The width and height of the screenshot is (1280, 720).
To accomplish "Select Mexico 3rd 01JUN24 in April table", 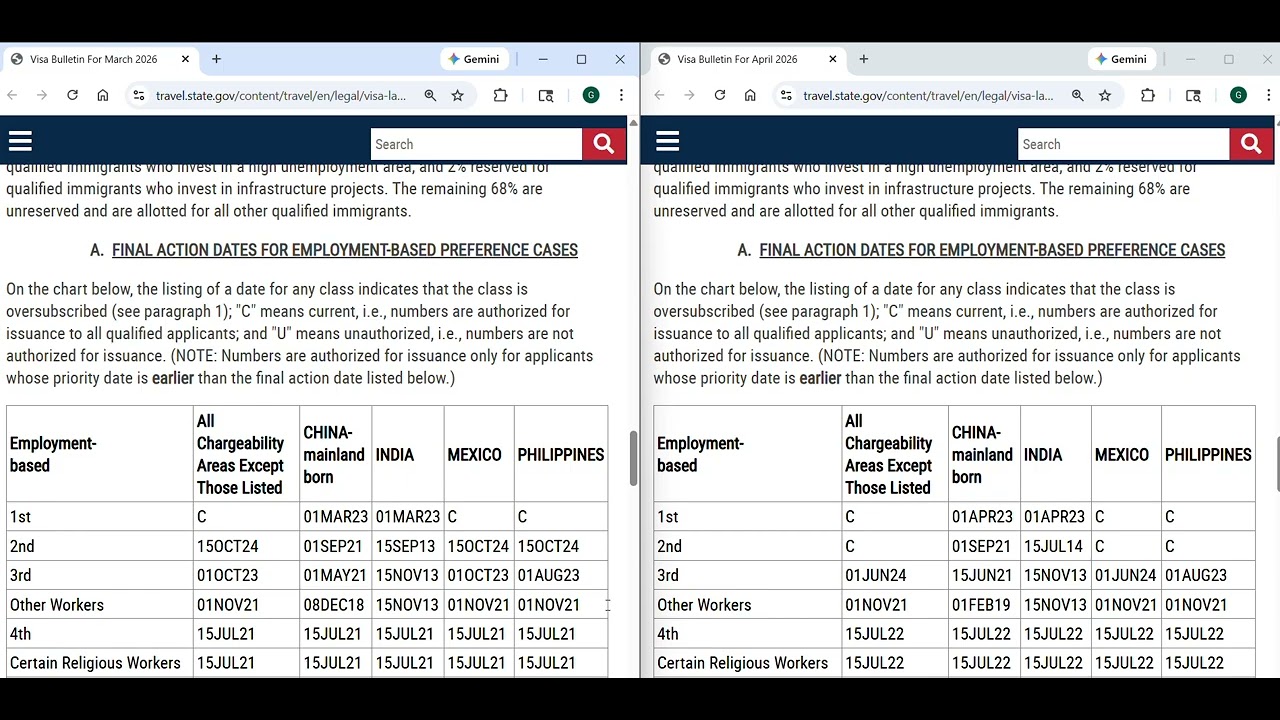I will pyautogui.click(x=1125, y=575).
